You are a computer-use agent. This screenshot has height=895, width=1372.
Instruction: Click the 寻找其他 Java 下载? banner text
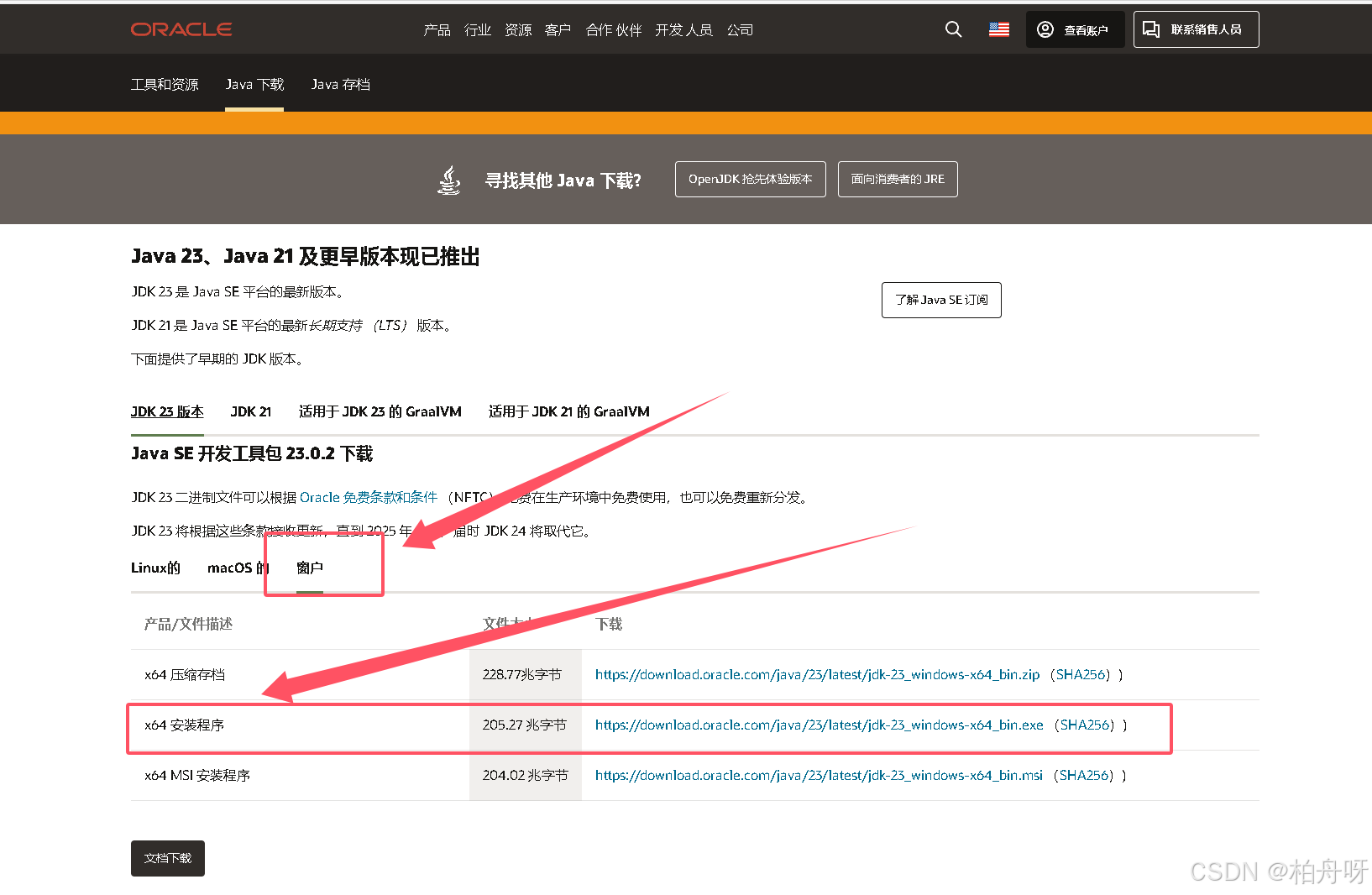(563, 181)
